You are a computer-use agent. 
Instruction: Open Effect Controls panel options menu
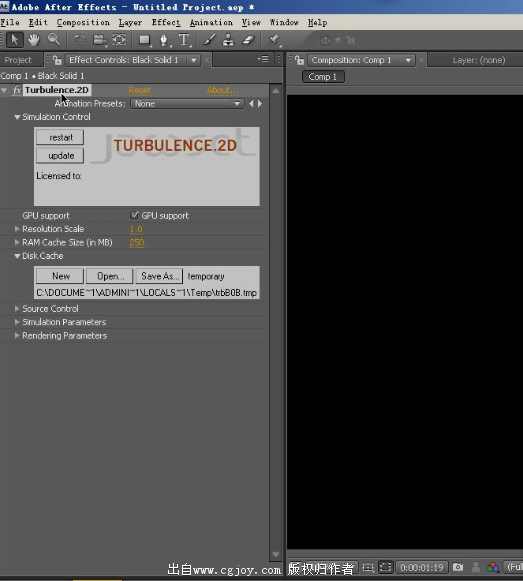263,59
